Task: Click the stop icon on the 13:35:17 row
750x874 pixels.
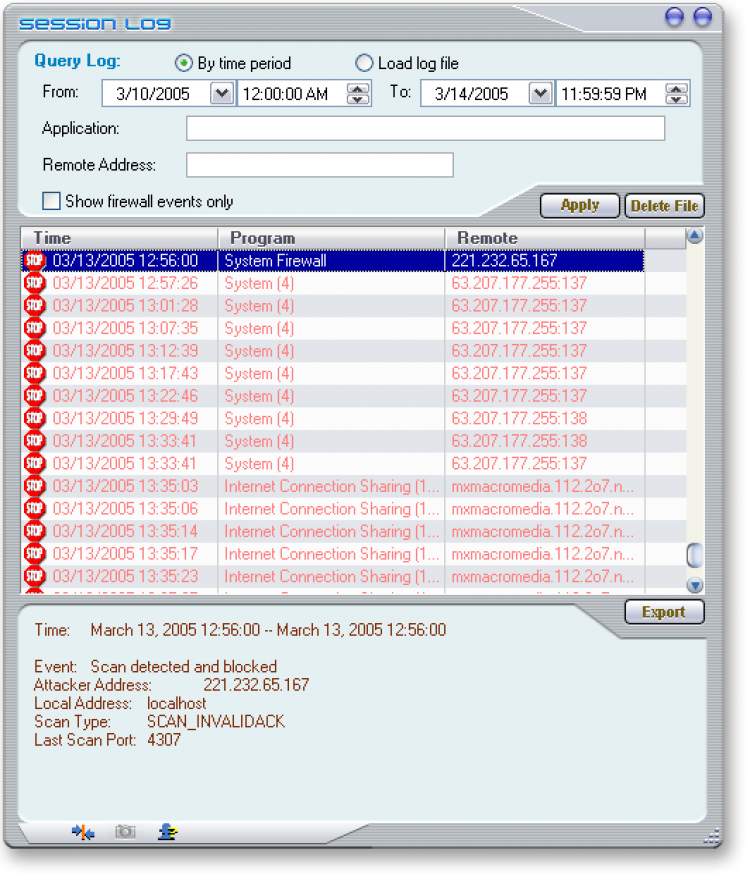Action: pyautogui.click(x=35, y=553)
